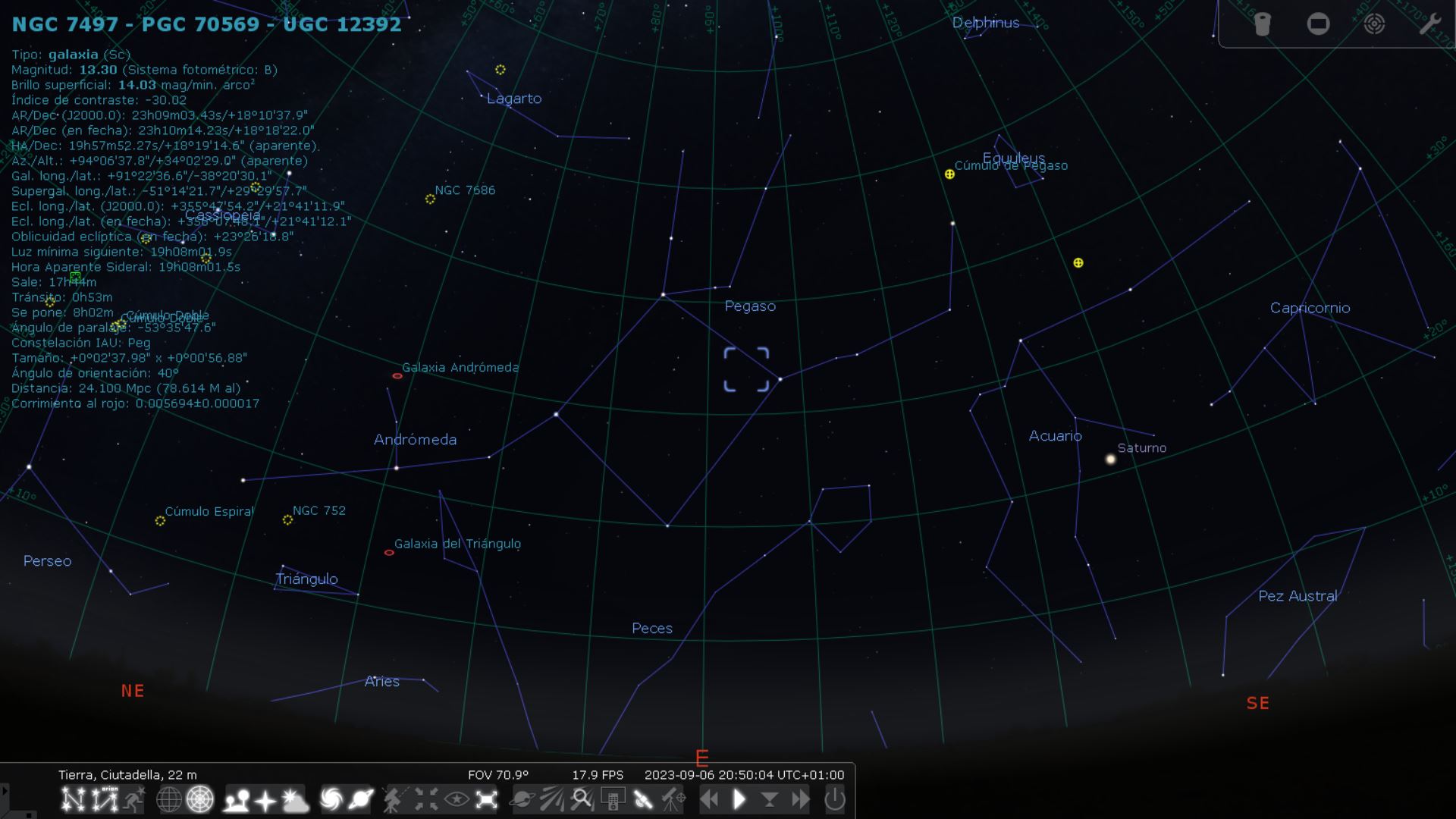Open remote control device icon
The image size is (1456, 819).
[x=613, y=799]
